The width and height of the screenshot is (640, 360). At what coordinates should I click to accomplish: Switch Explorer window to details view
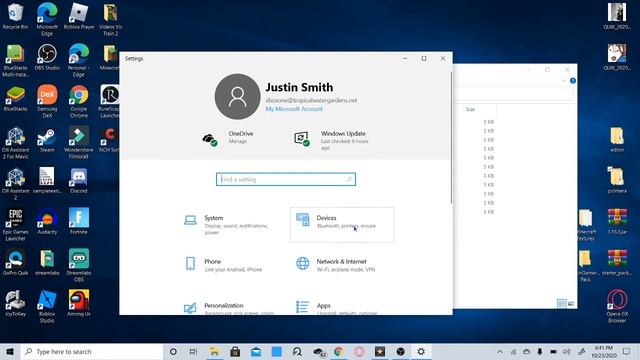[562, 303]
